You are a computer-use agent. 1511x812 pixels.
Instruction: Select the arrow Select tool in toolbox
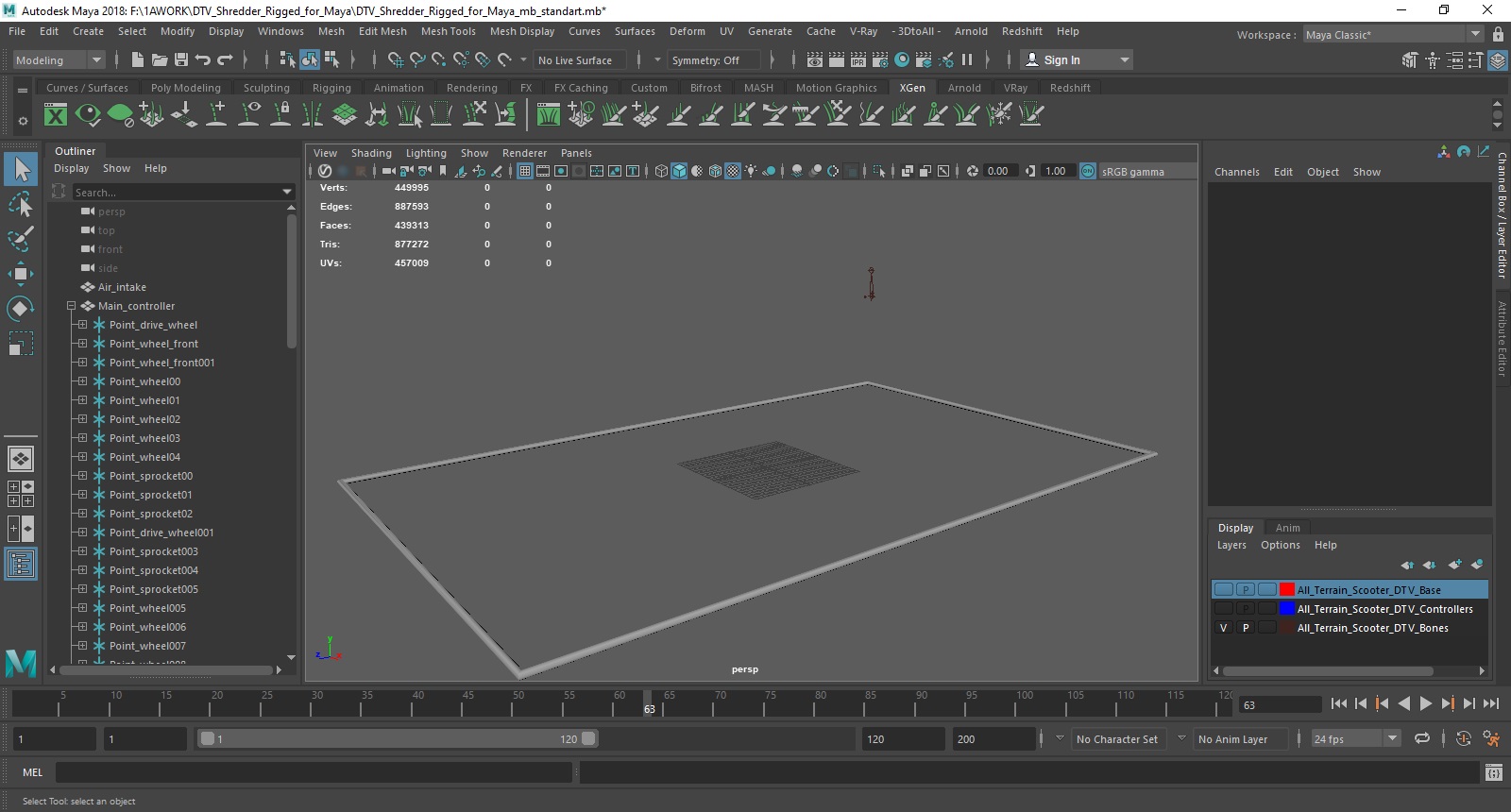click(x=21, y=169)
